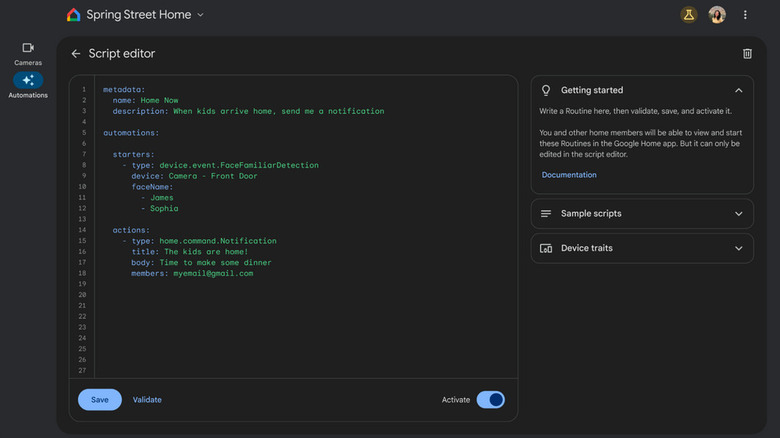
Task: Click the Sample scripts list icon
Action: coord(546,214)
